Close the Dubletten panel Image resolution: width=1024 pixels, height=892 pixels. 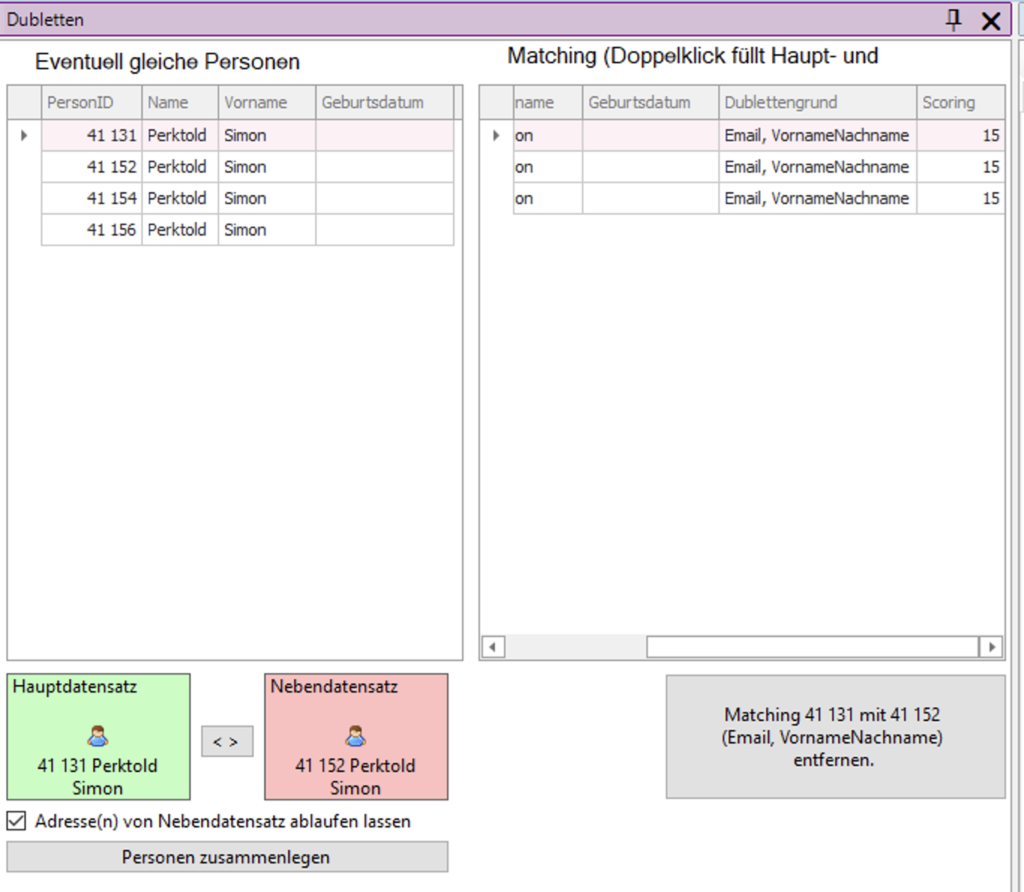tap(991, 21)
